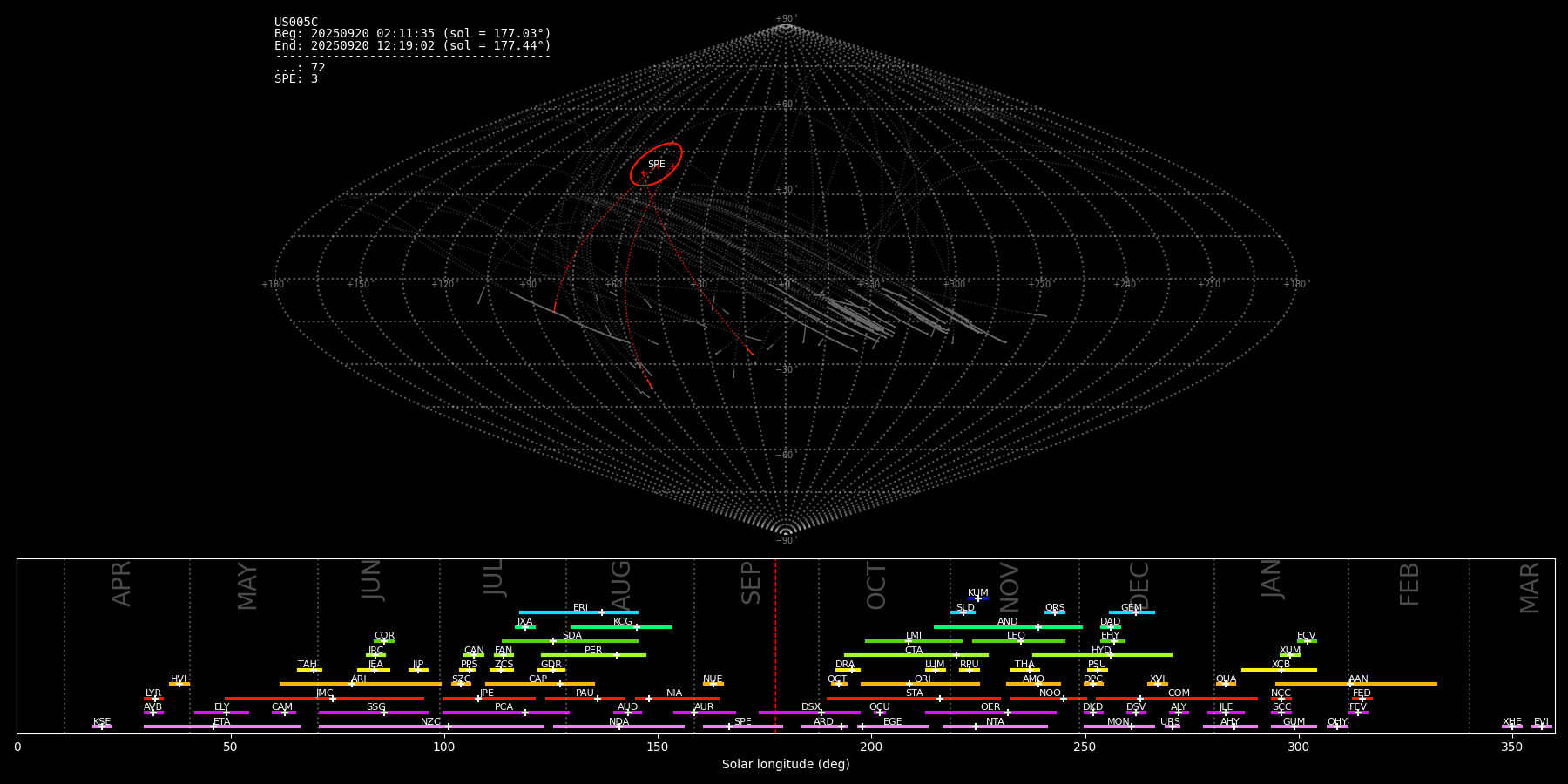The width and height of the screenshot is (1568, 784).
Task: Click the FEB month label in timeline
Action: pyautogui.click(x=1409, y=584)
